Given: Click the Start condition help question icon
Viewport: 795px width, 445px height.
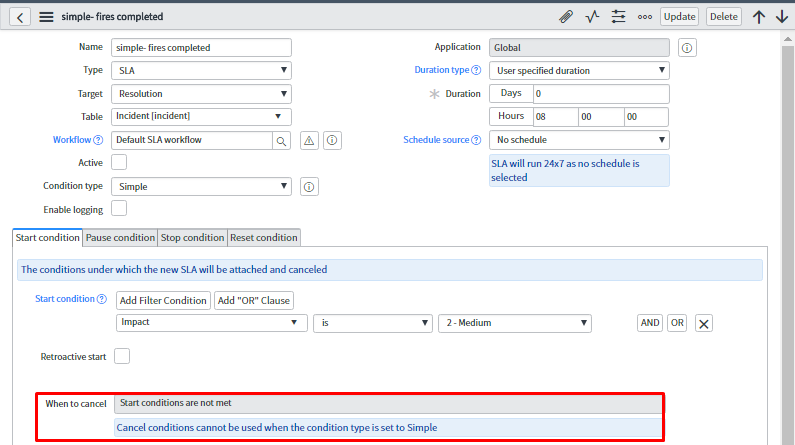Looking at the screenshot, I should [x=102, y=299].
